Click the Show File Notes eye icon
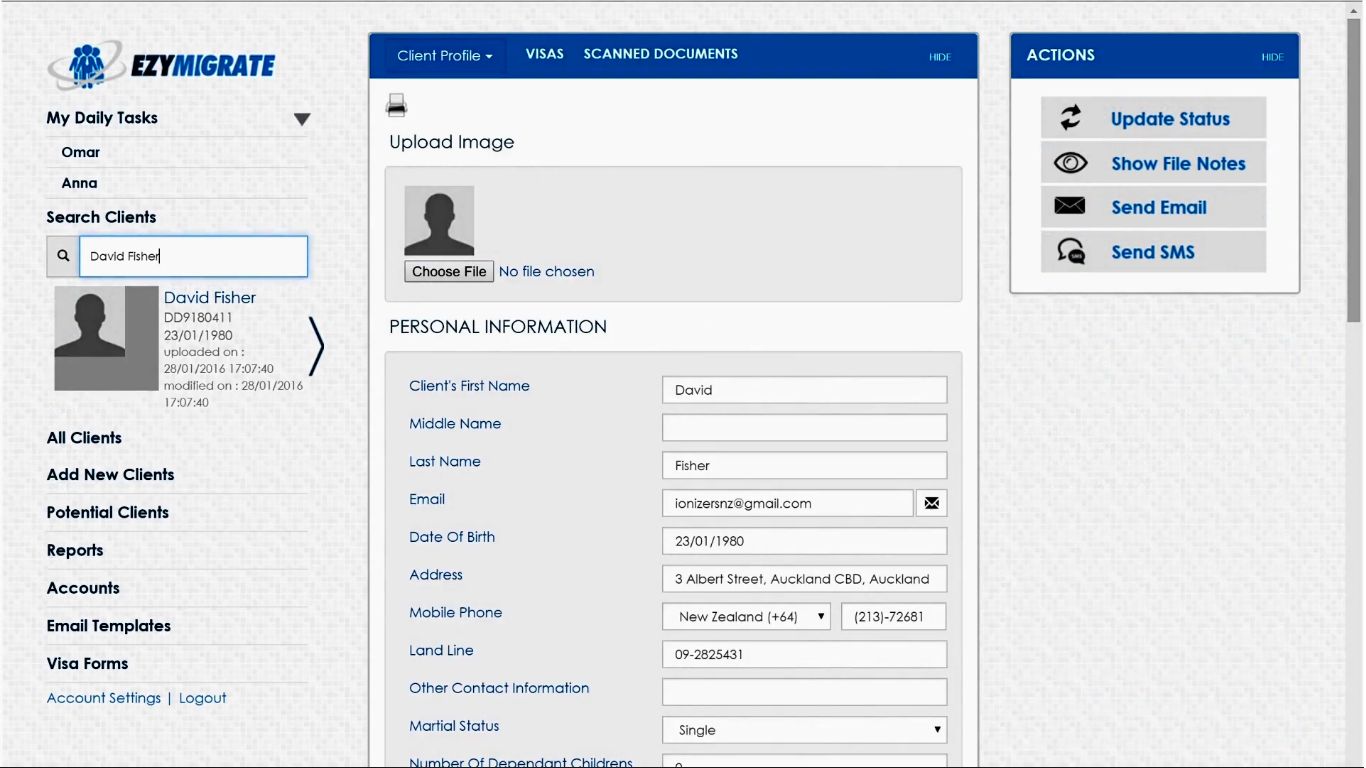This screenshot has width=1366, height=768. click(x=1071, y=163)
